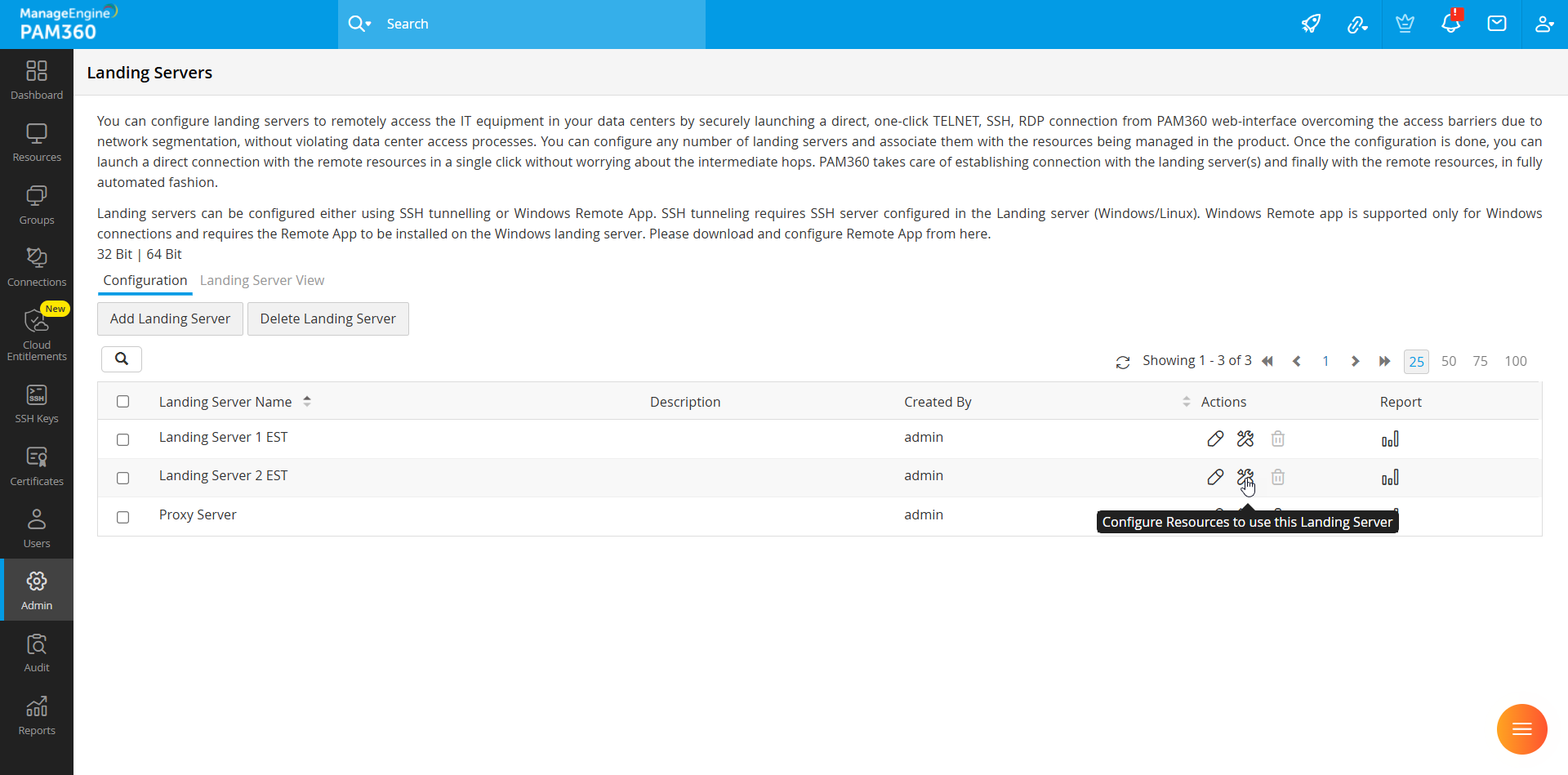Open the user profile dropdown
The height and width of the screenshot is (775, 1568).
[1545, 24]
